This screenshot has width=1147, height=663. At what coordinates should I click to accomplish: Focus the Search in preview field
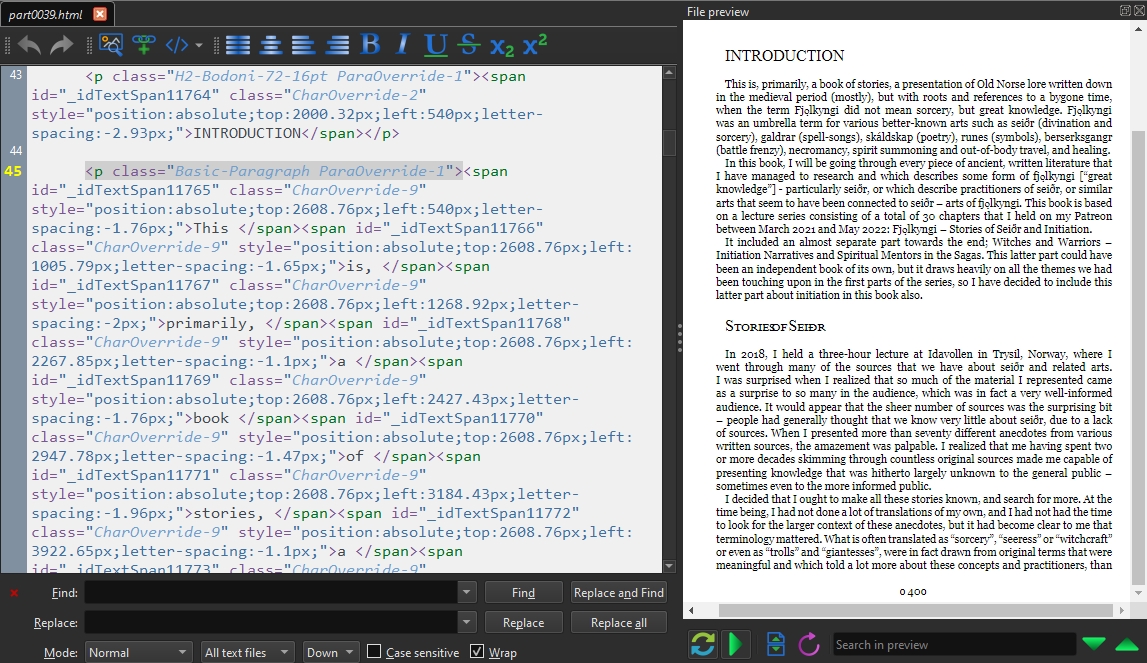[x=954, y=645]
